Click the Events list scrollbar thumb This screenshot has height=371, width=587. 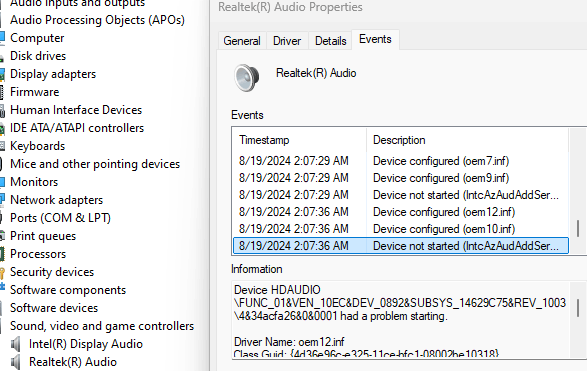pos(578,228)
